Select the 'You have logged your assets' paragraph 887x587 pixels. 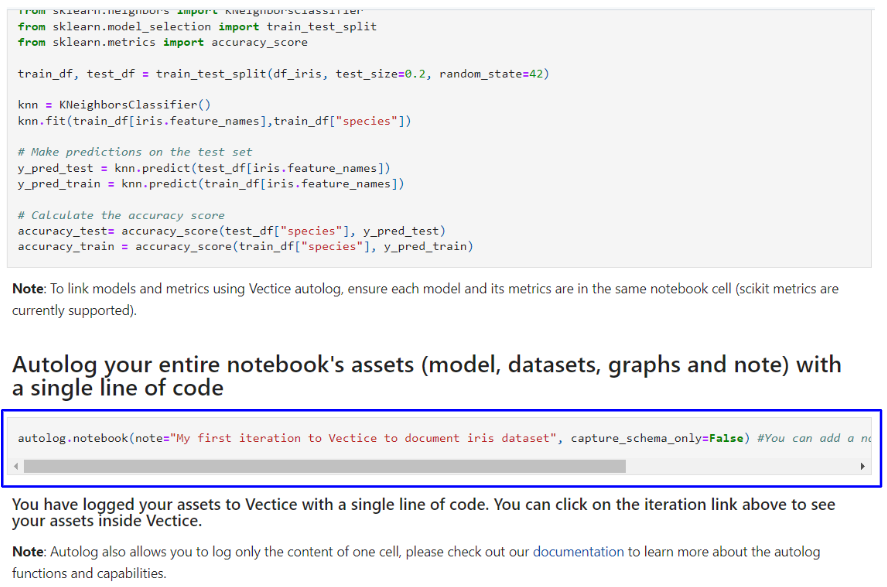point(423,512)
